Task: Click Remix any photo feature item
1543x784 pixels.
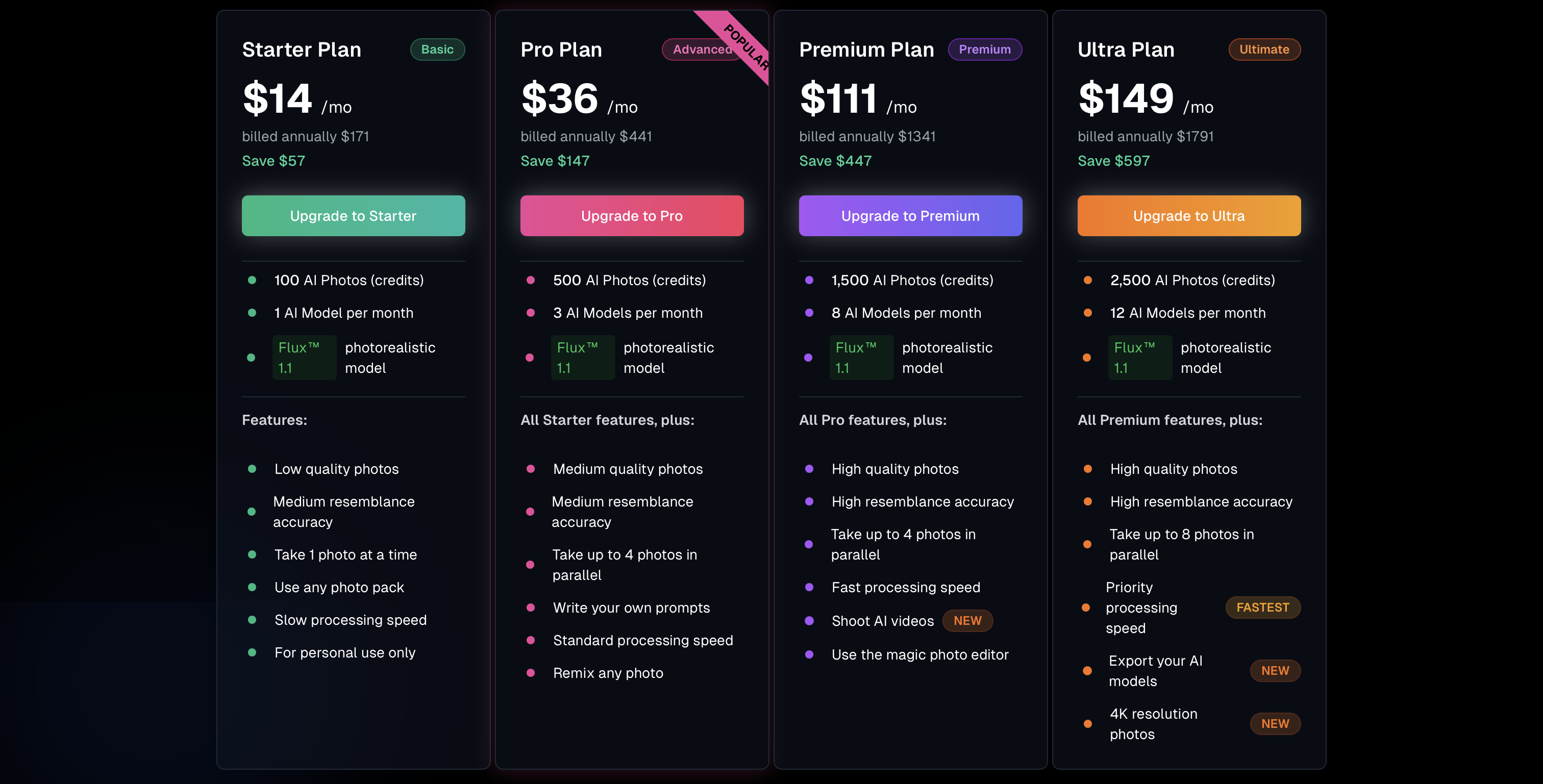Action: tap(607, 673)
